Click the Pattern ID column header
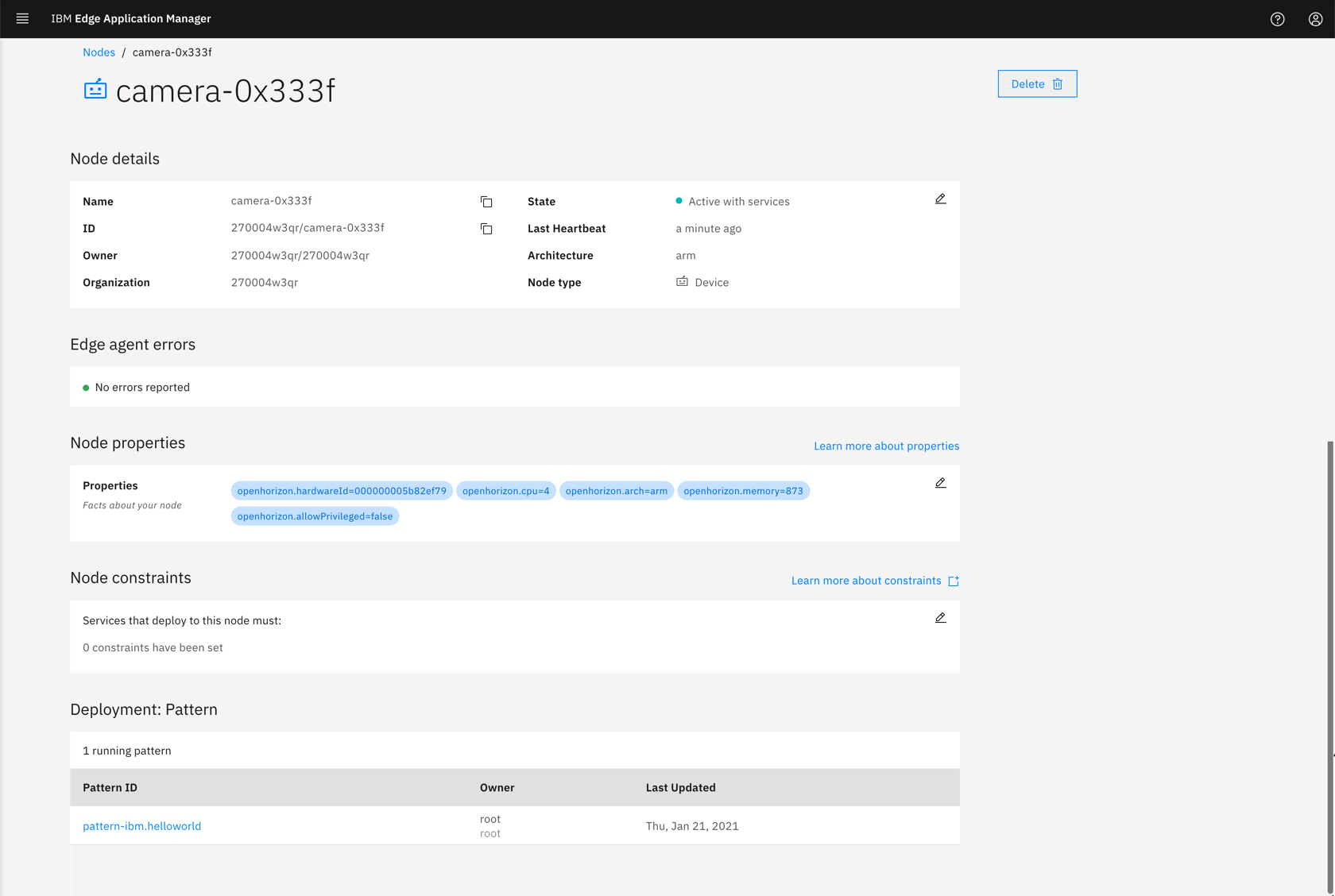 (110, 787)
